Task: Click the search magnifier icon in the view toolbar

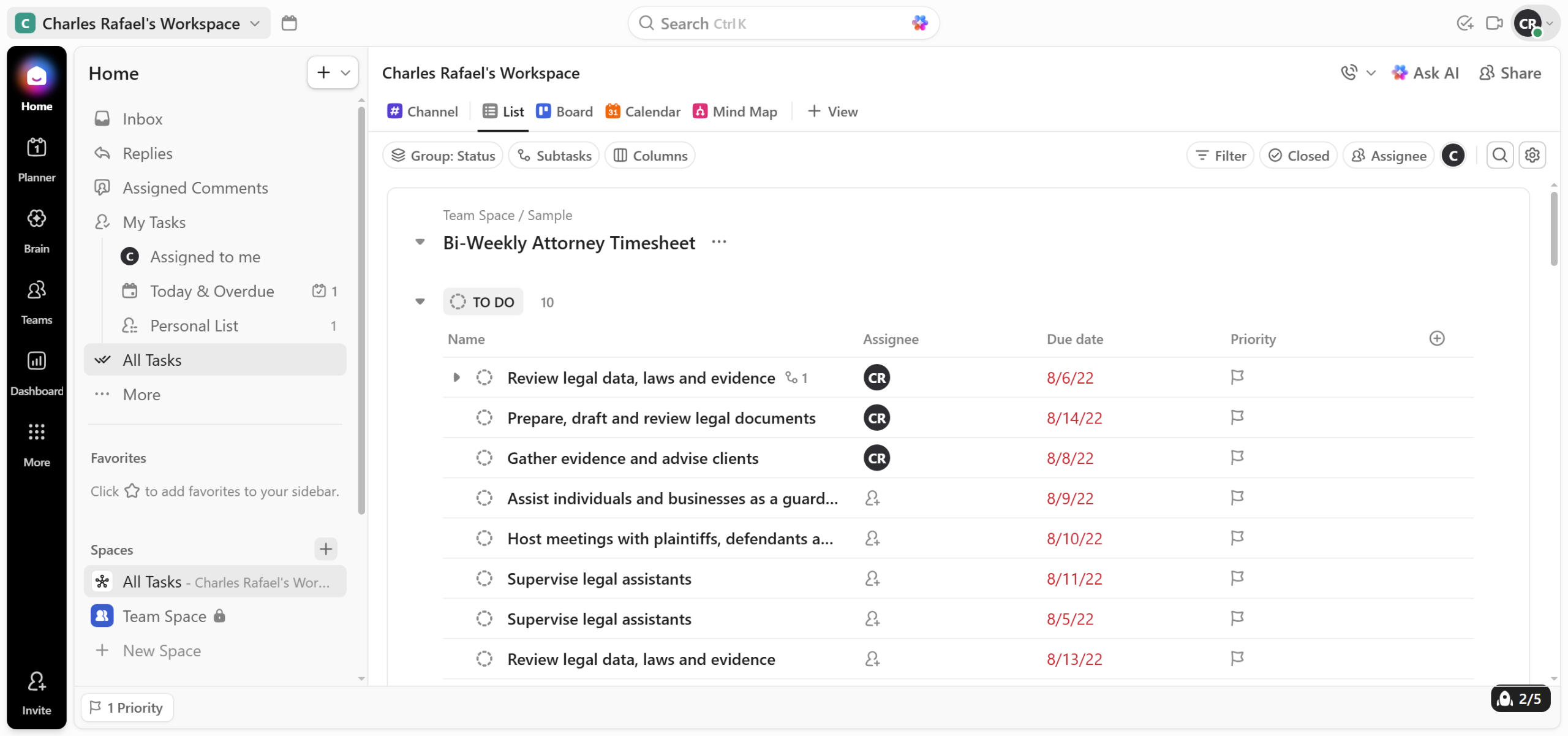Action: tap(1499, 156)
